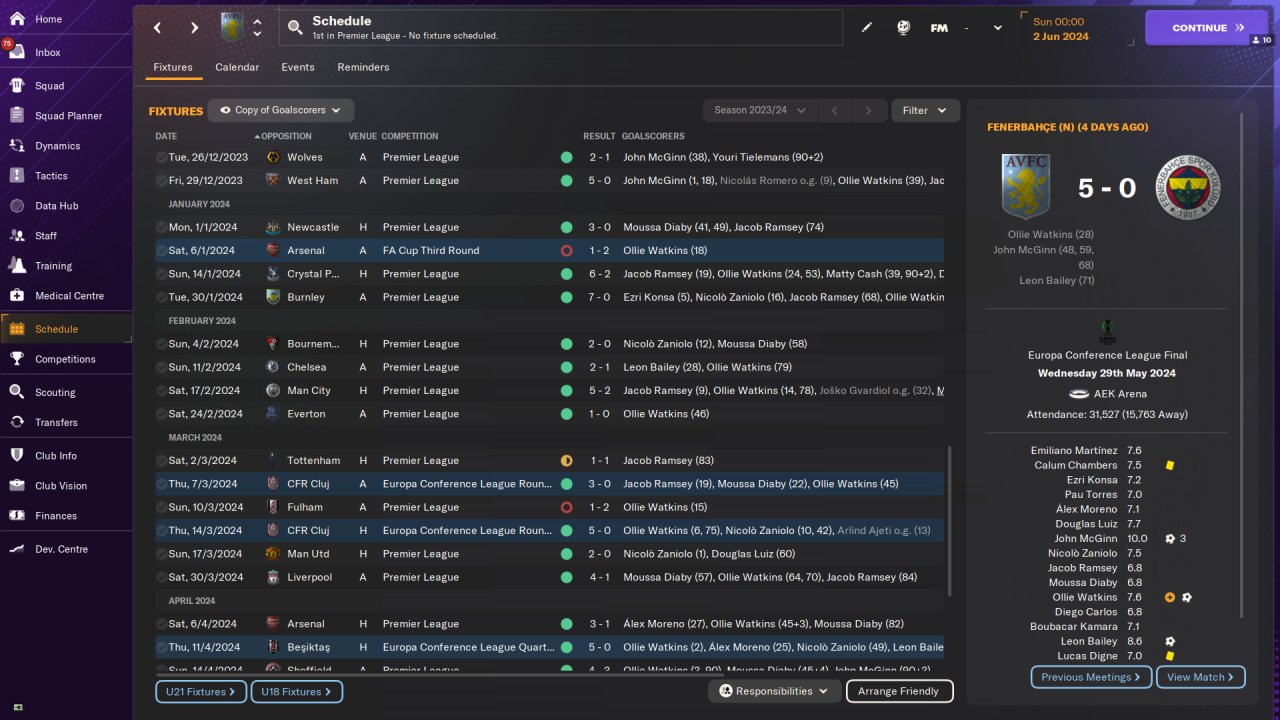Toggle the tick beside Sat, 6/1/2024
This screenshot has height=720, width=1280.
pyautogui.click(x=161, y=251)
